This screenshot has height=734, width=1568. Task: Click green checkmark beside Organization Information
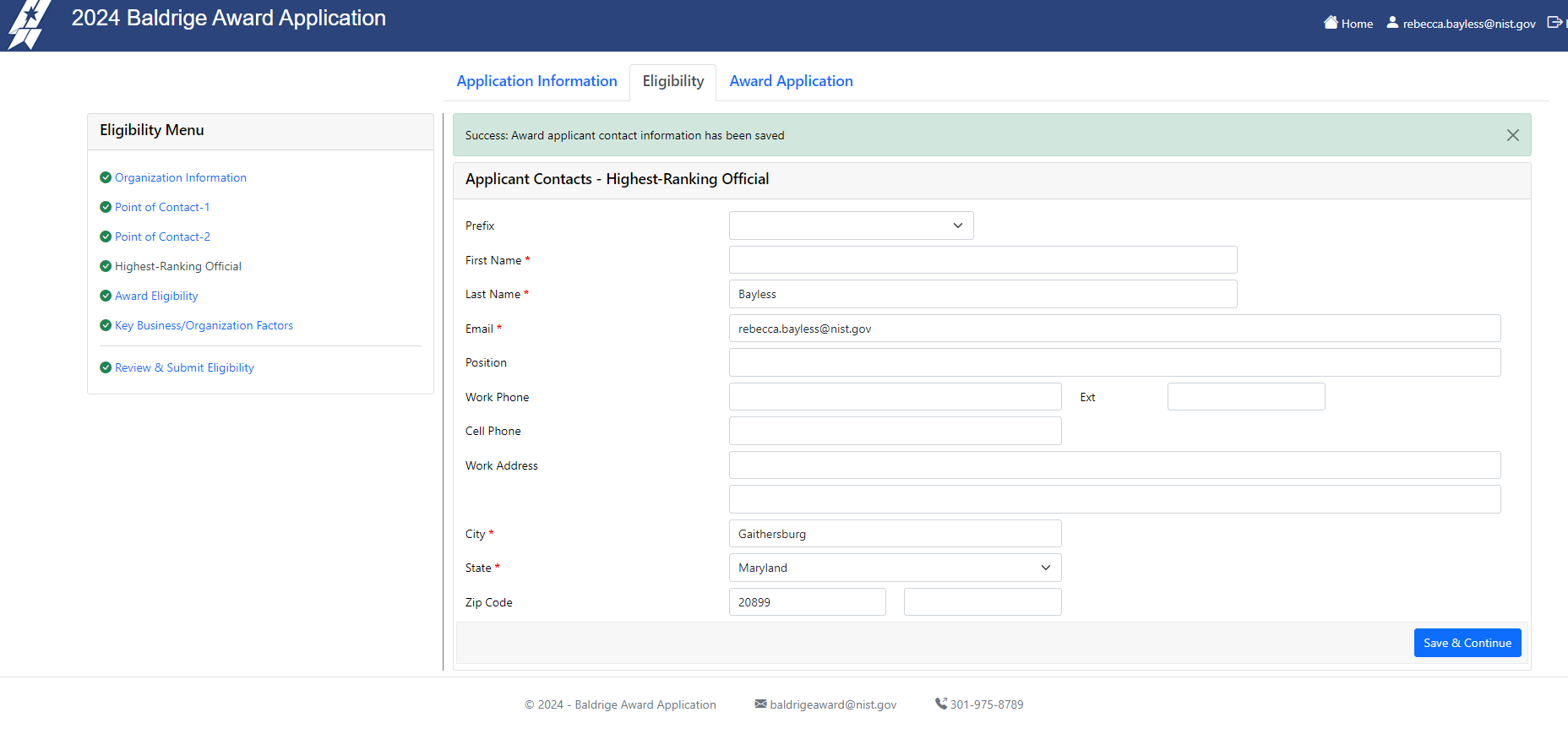[106, 177]
